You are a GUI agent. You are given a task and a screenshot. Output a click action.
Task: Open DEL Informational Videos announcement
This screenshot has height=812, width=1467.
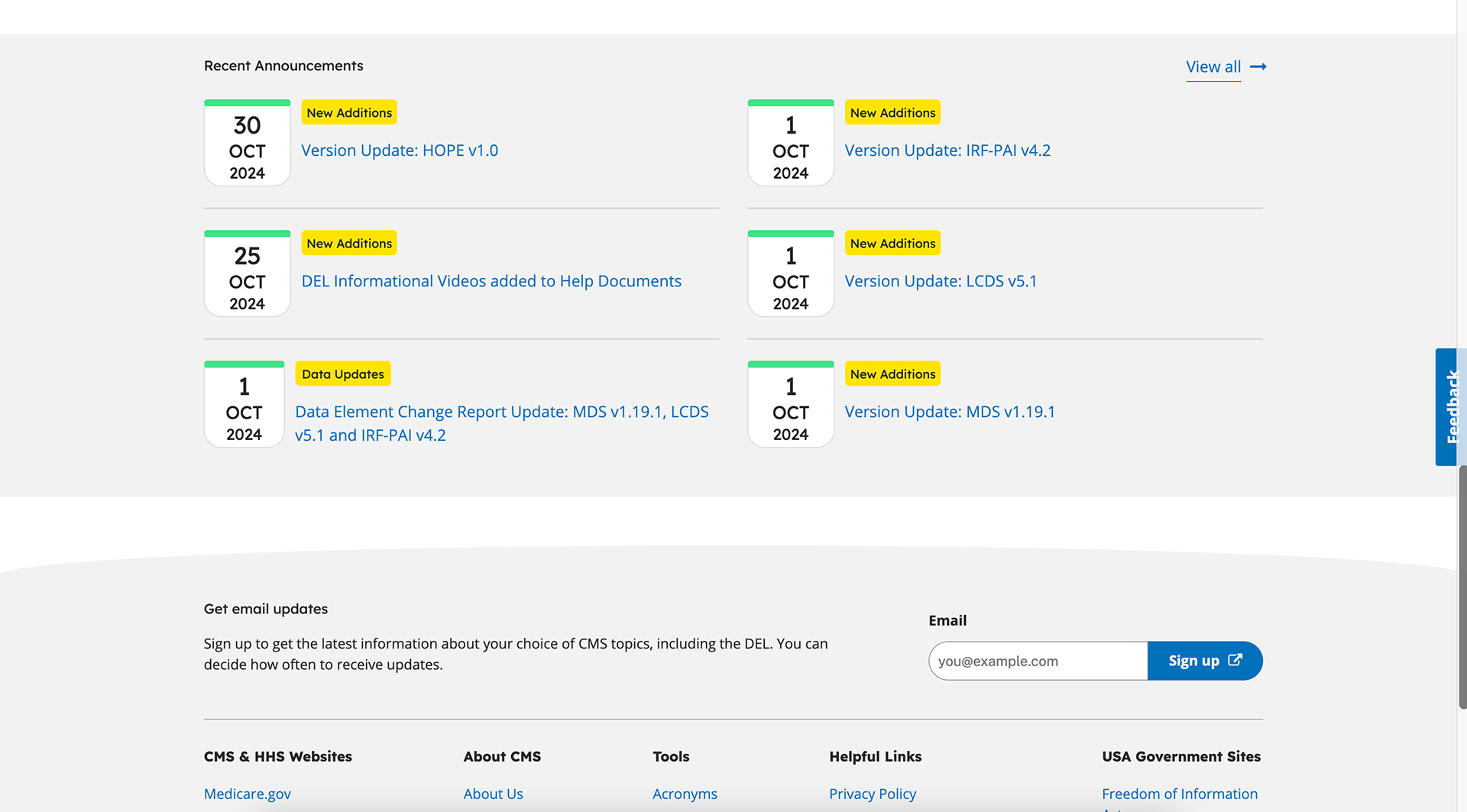point(491,281)
